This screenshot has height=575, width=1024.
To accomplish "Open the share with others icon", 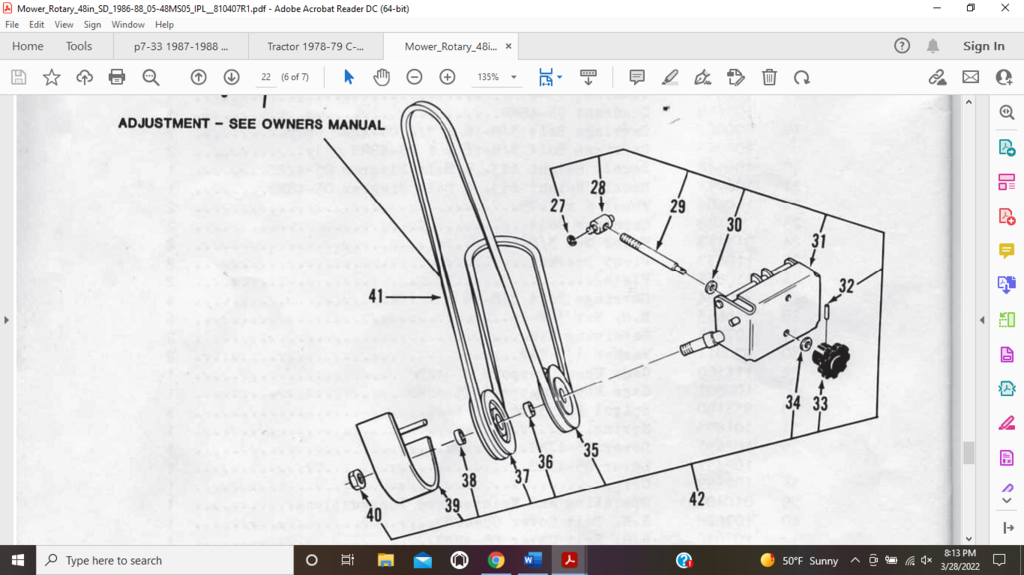I will pos(1004,77).
